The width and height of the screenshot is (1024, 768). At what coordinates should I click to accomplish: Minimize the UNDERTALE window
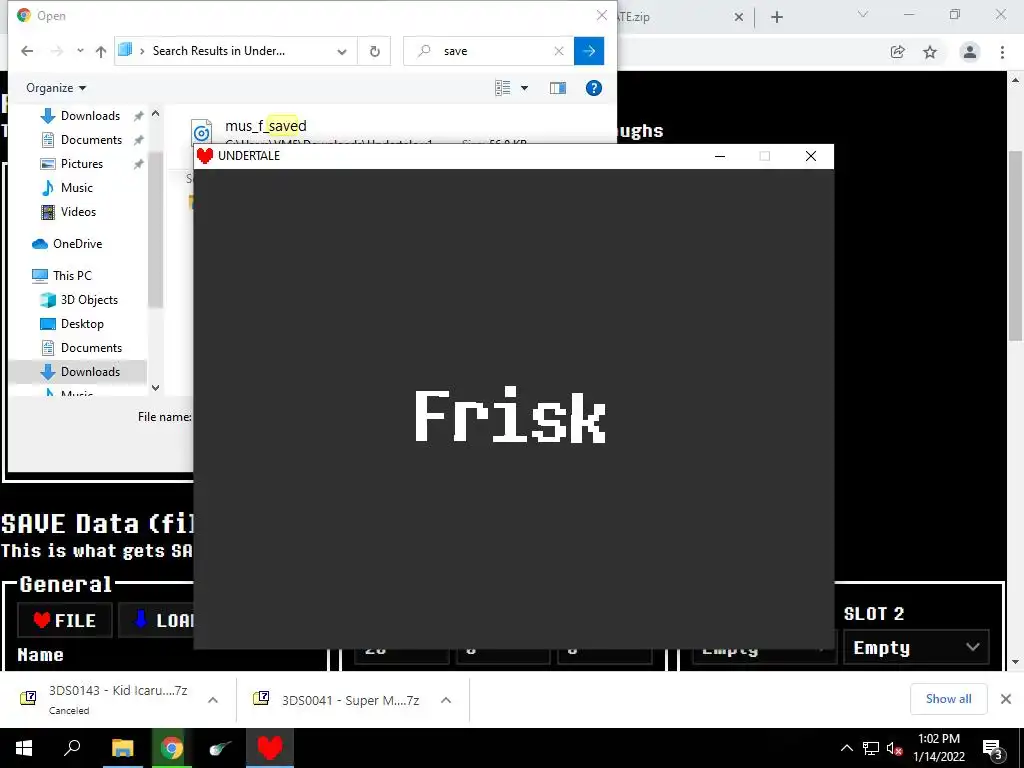click(720, 156)
